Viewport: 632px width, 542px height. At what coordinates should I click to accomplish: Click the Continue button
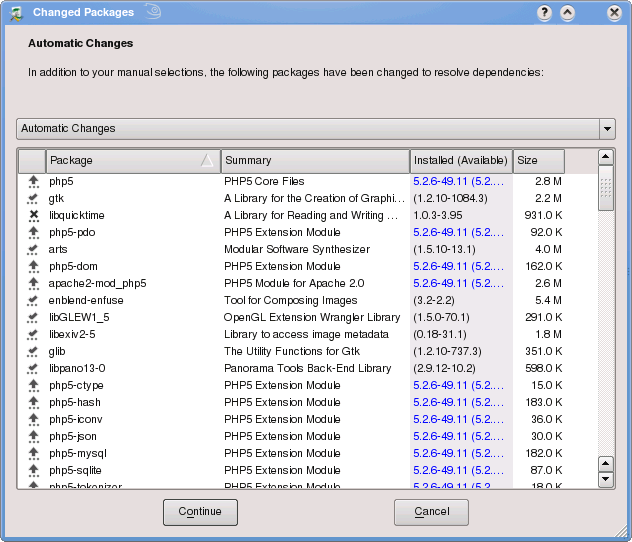[200, 512]
